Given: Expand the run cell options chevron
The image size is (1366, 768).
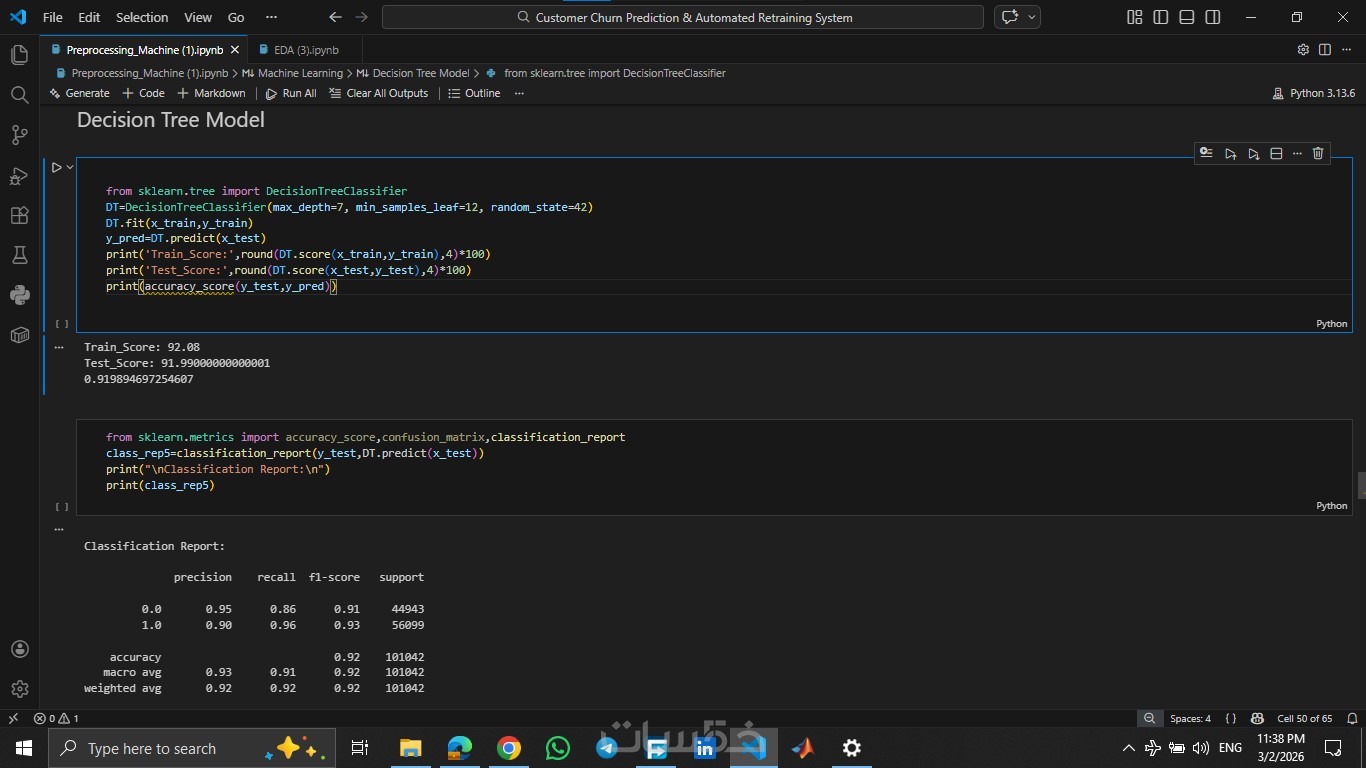Looking at the screenshot, I should 70,167.
